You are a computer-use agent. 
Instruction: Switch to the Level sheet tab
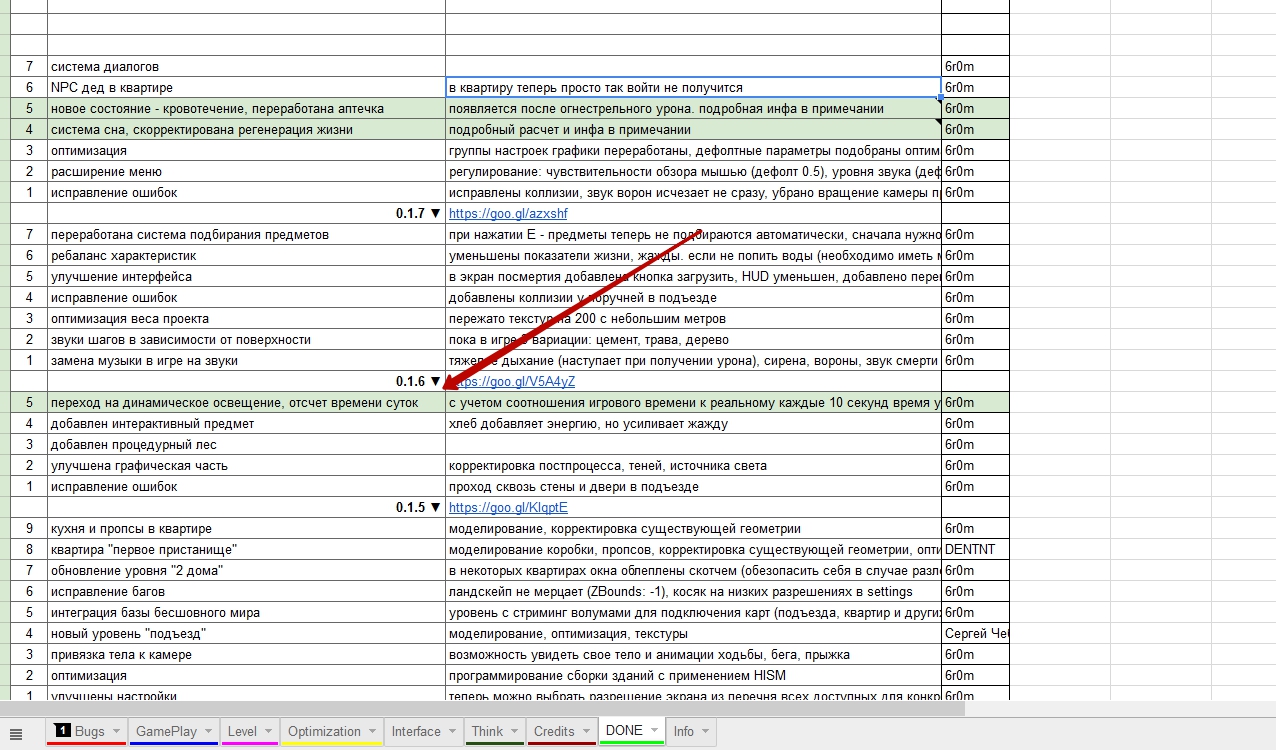[x=242, y=731]
